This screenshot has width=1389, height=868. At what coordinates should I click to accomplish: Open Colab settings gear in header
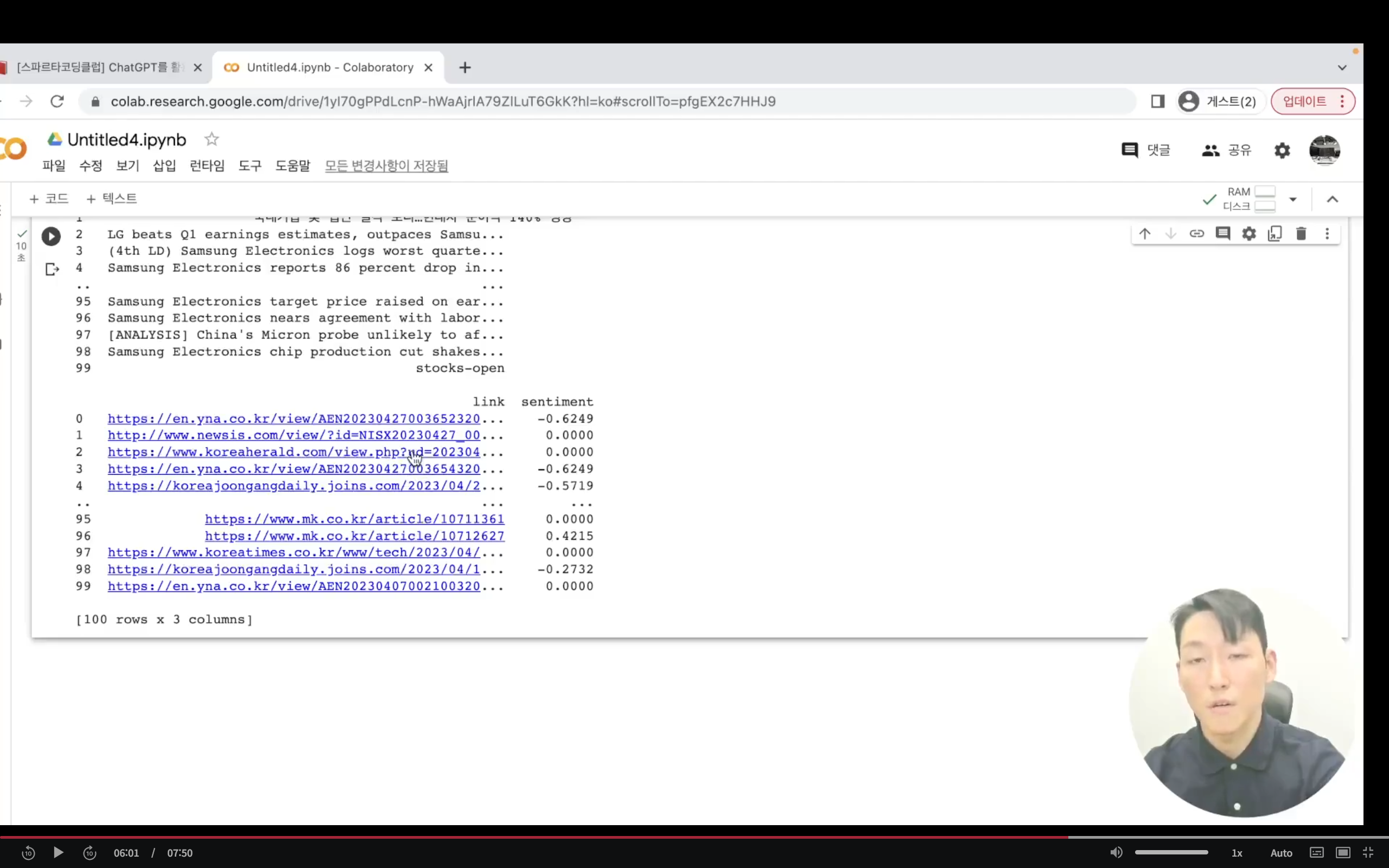tap(1282, 150)
